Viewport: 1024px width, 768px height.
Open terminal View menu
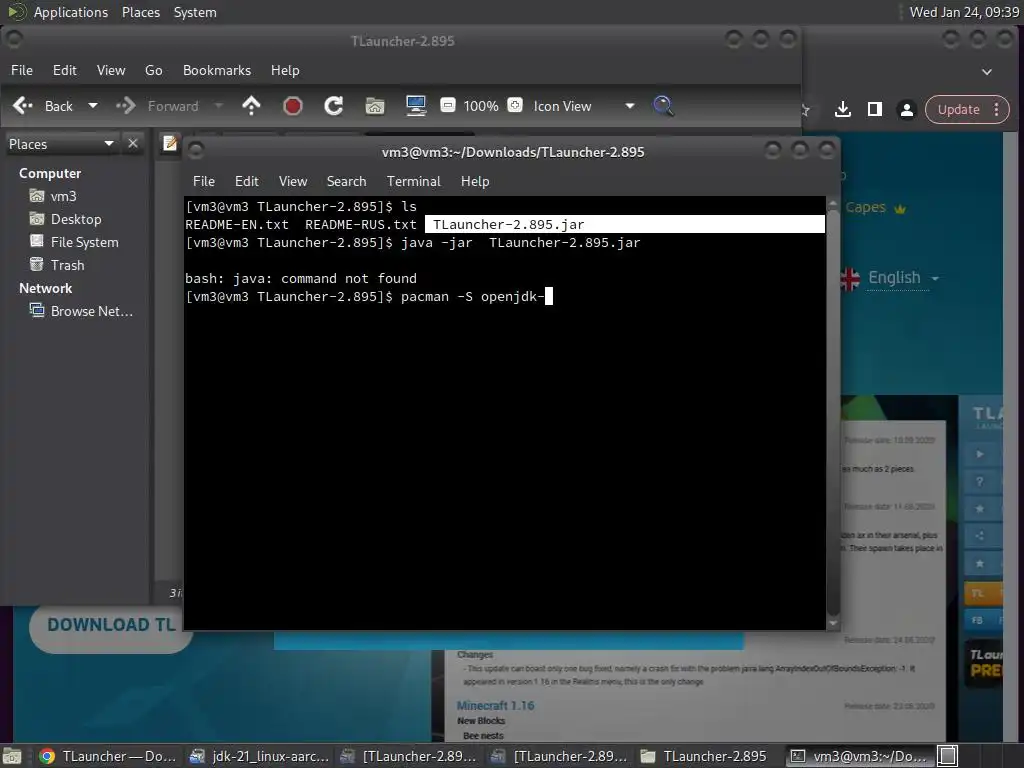(293, 181)
